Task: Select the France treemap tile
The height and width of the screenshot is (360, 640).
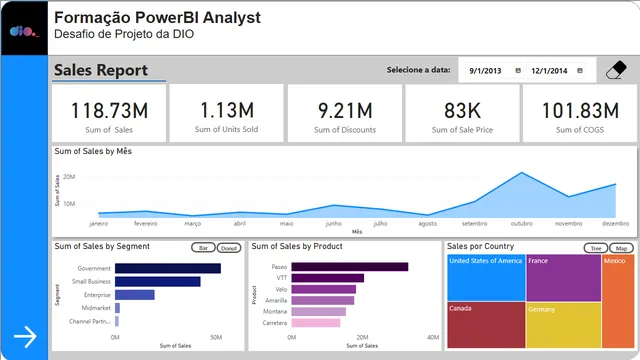Action: 563,278
